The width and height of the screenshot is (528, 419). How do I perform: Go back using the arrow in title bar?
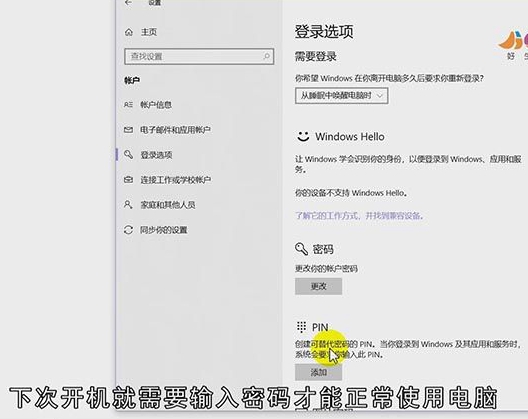tap(128, 3)
